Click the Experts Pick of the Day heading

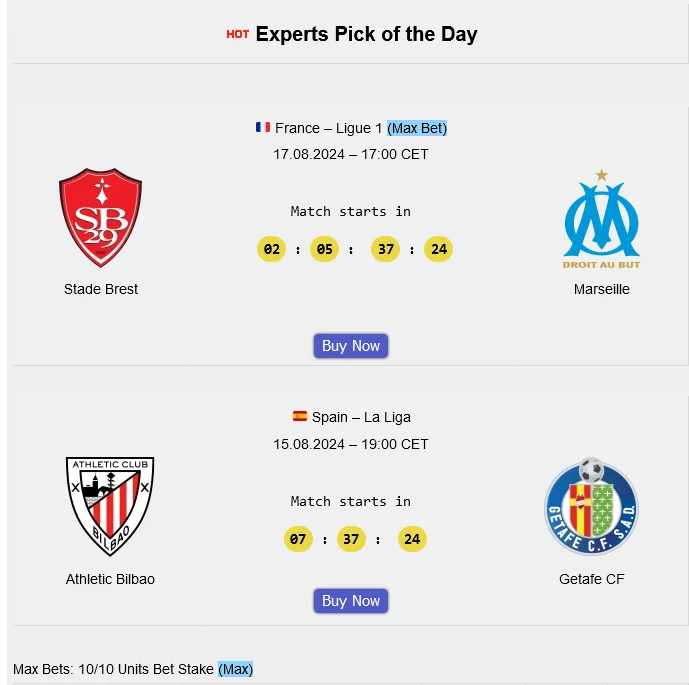366,34
